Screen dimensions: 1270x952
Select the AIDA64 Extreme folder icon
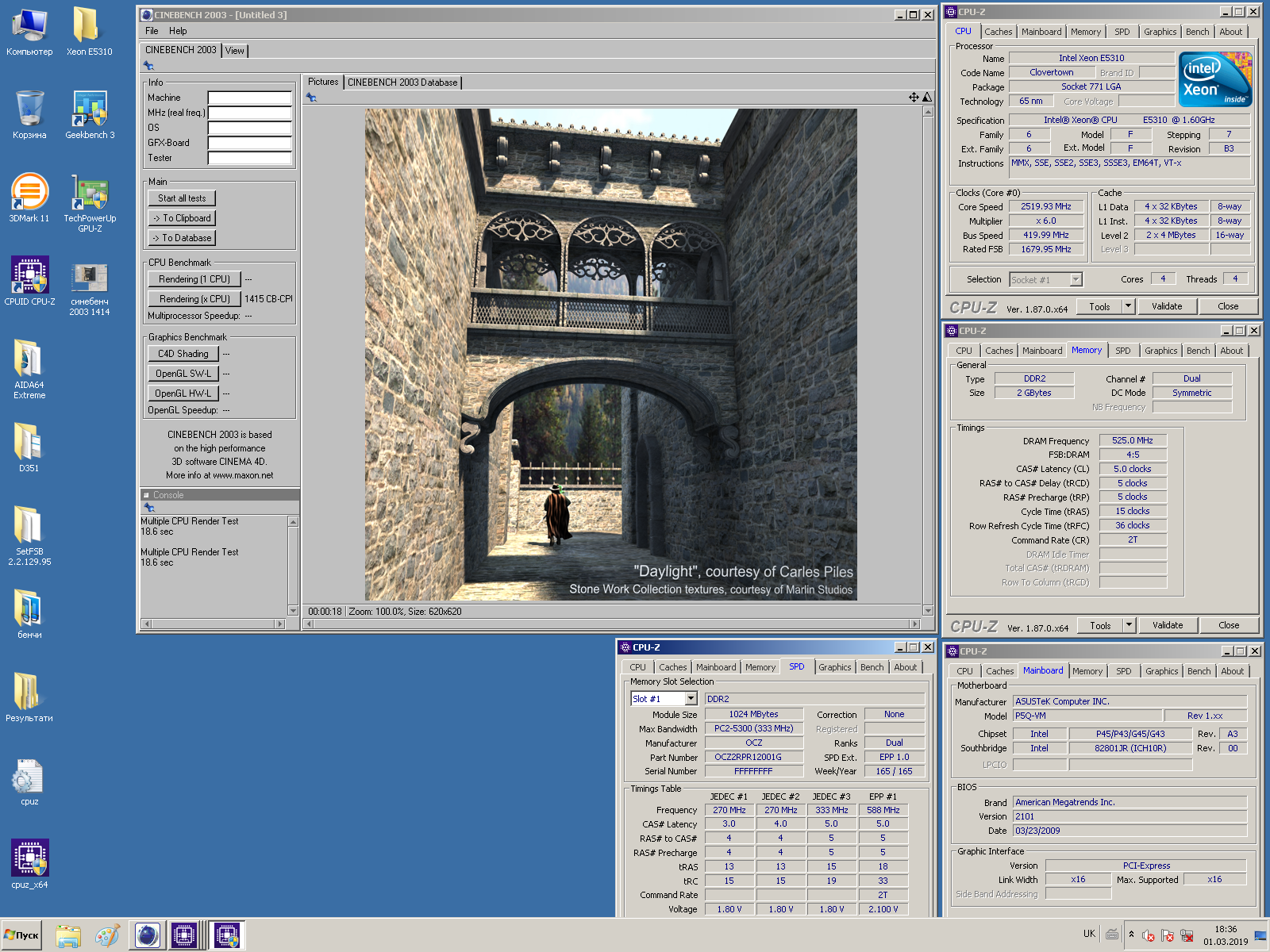tap(29, 370)
